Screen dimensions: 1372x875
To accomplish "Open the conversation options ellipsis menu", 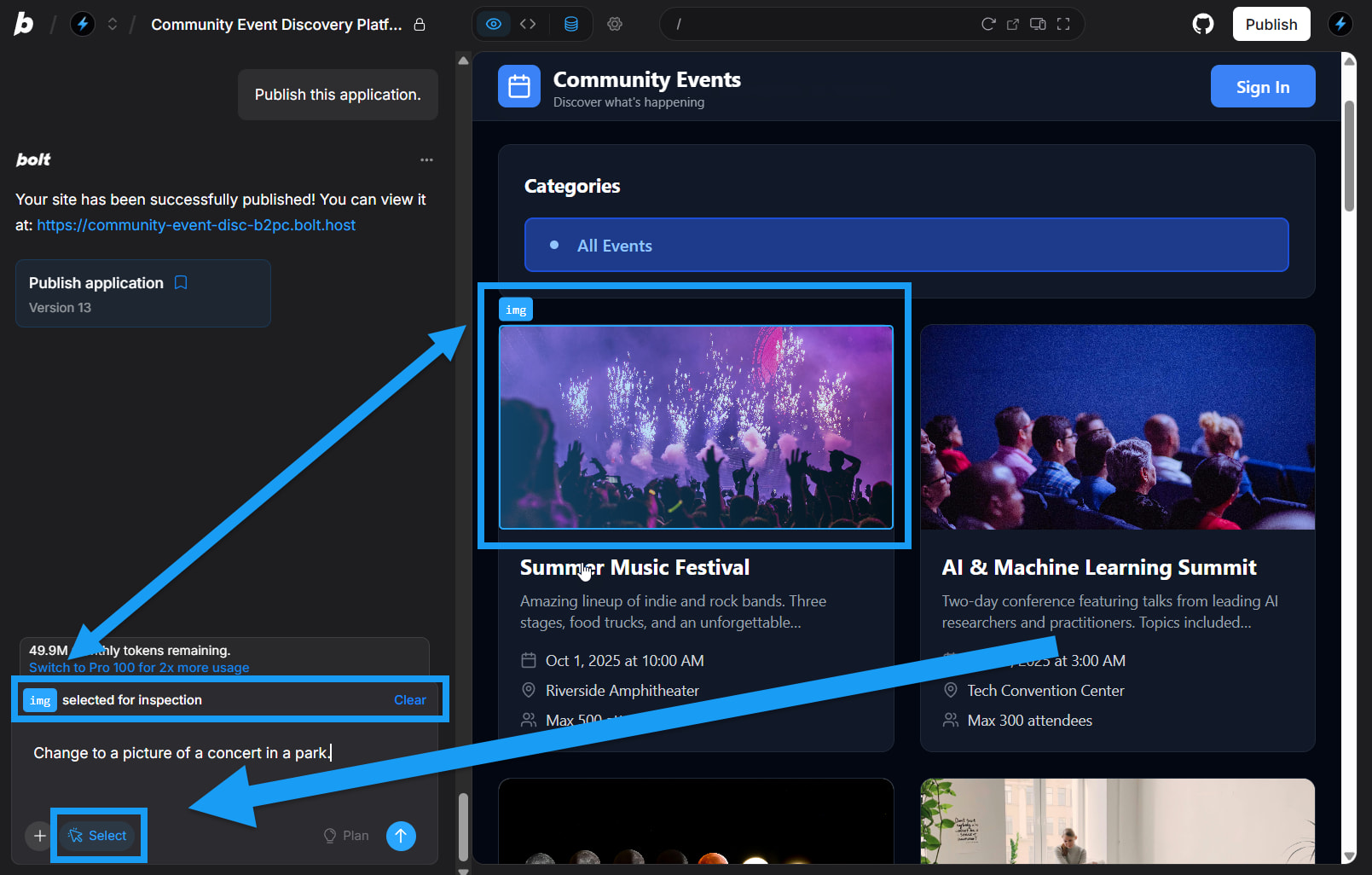I will coord(426,159).
